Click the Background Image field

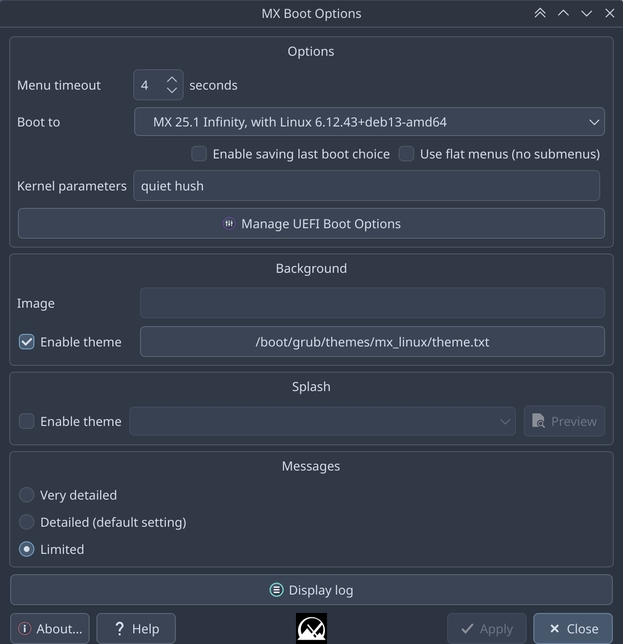tap(372, 303)
